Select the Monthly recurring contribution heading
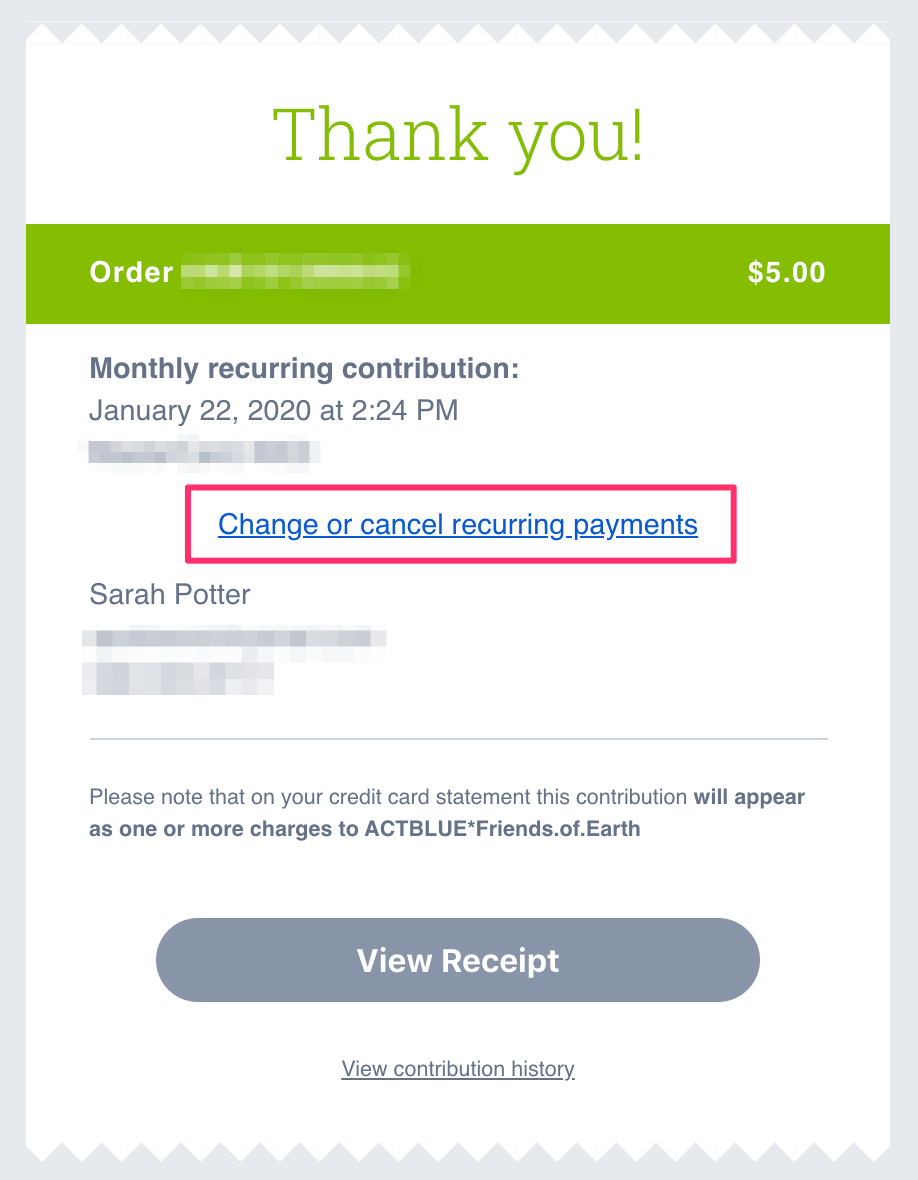Viewport: 918px width, 1180px height. click(304, 369)
